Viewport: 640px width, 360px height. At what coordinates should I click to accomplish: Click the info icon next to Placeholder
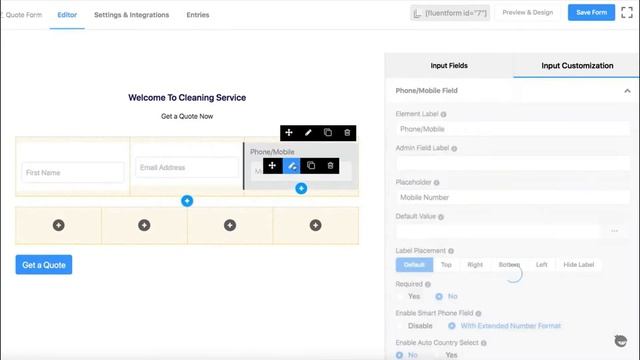pyautogui.click(x=436, y=183)
